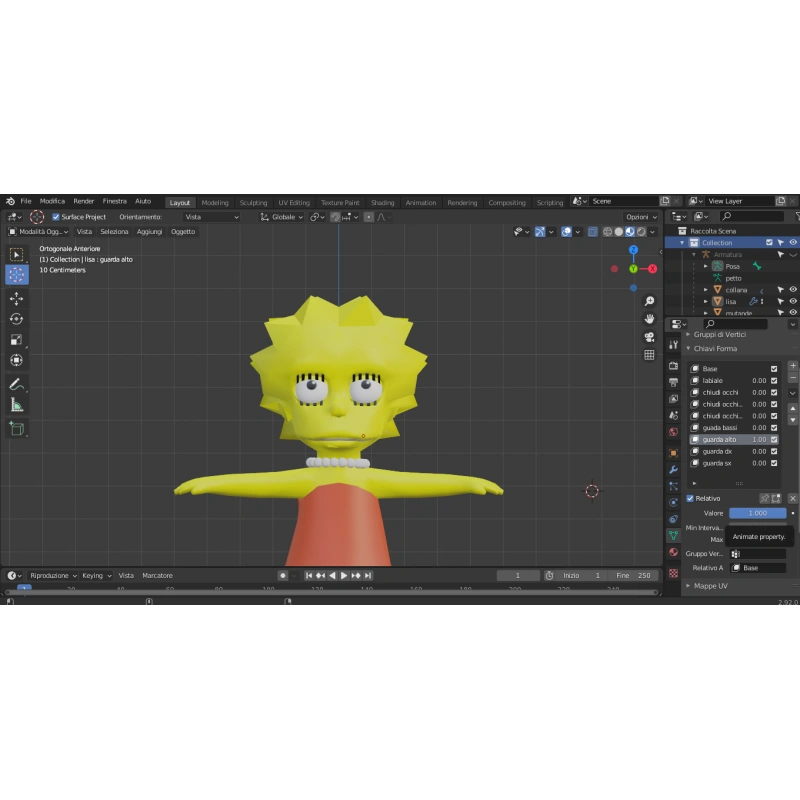Screen dimensions: 800x800
Task: Toggle the Surface Project checkbox
Action: [56, 217]
